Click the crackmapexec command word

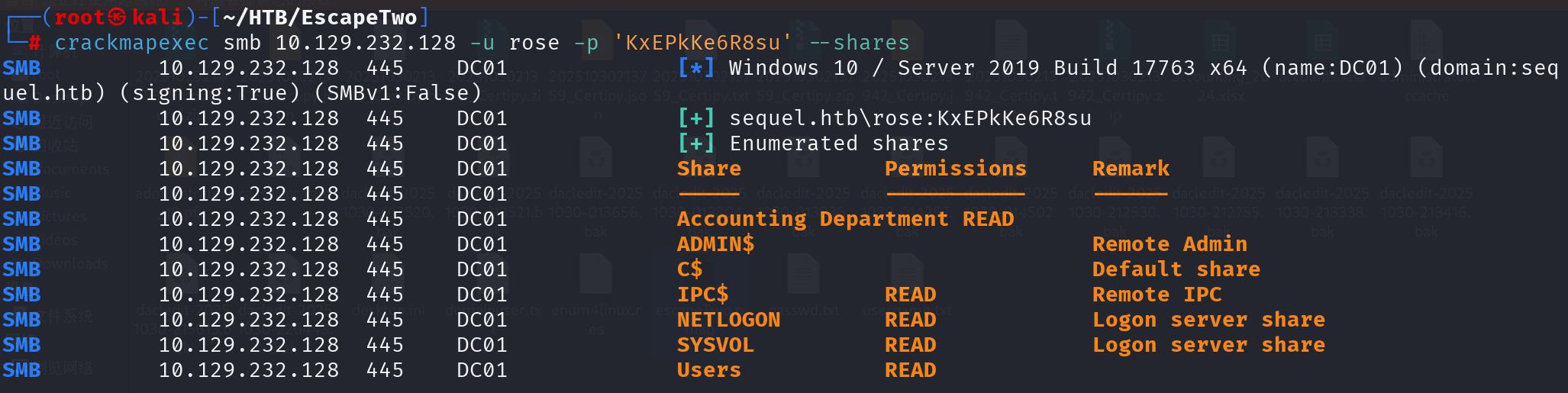(131, 43)
